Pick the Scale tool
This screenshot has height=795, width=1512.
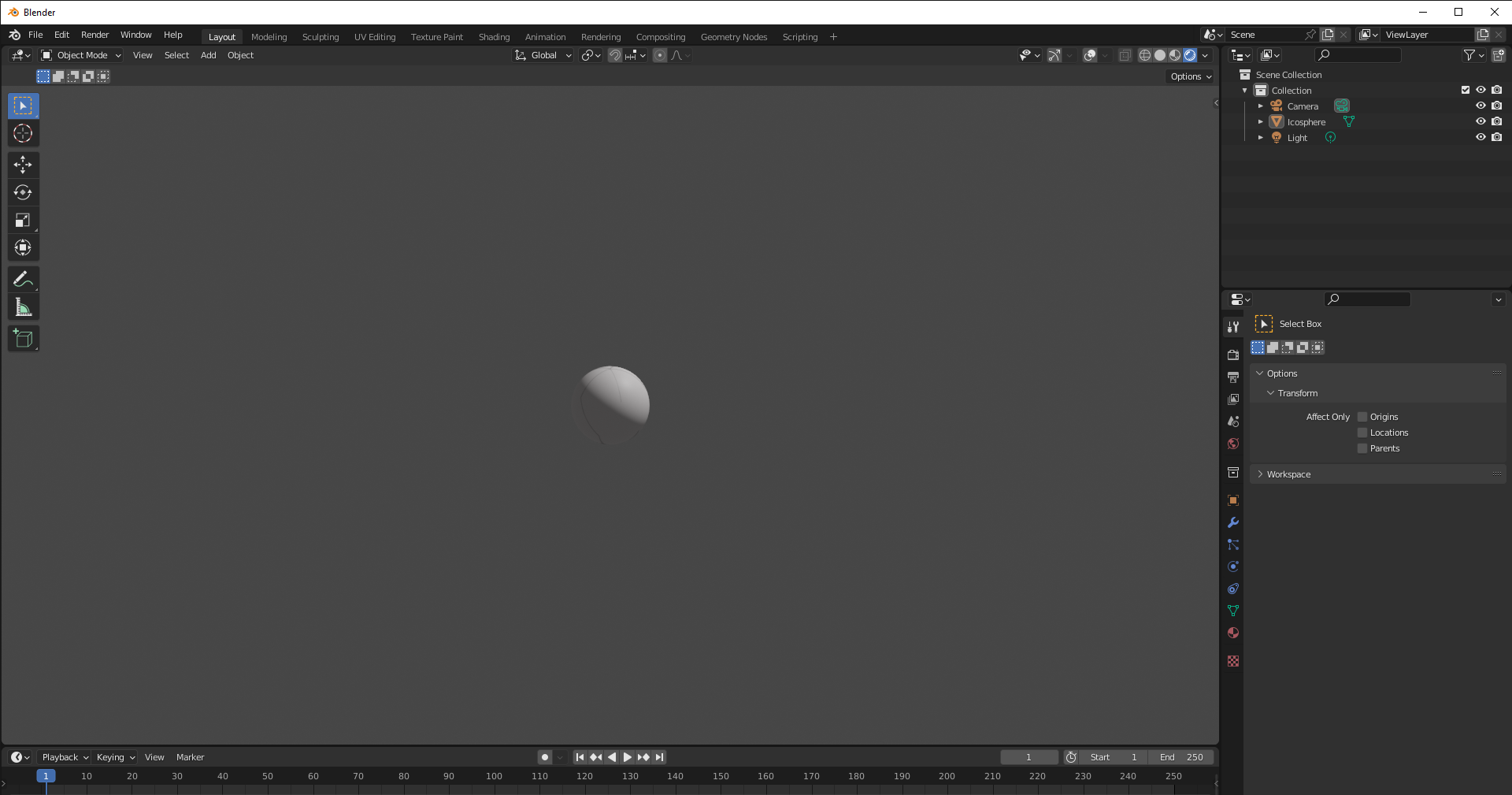[23, 221]
